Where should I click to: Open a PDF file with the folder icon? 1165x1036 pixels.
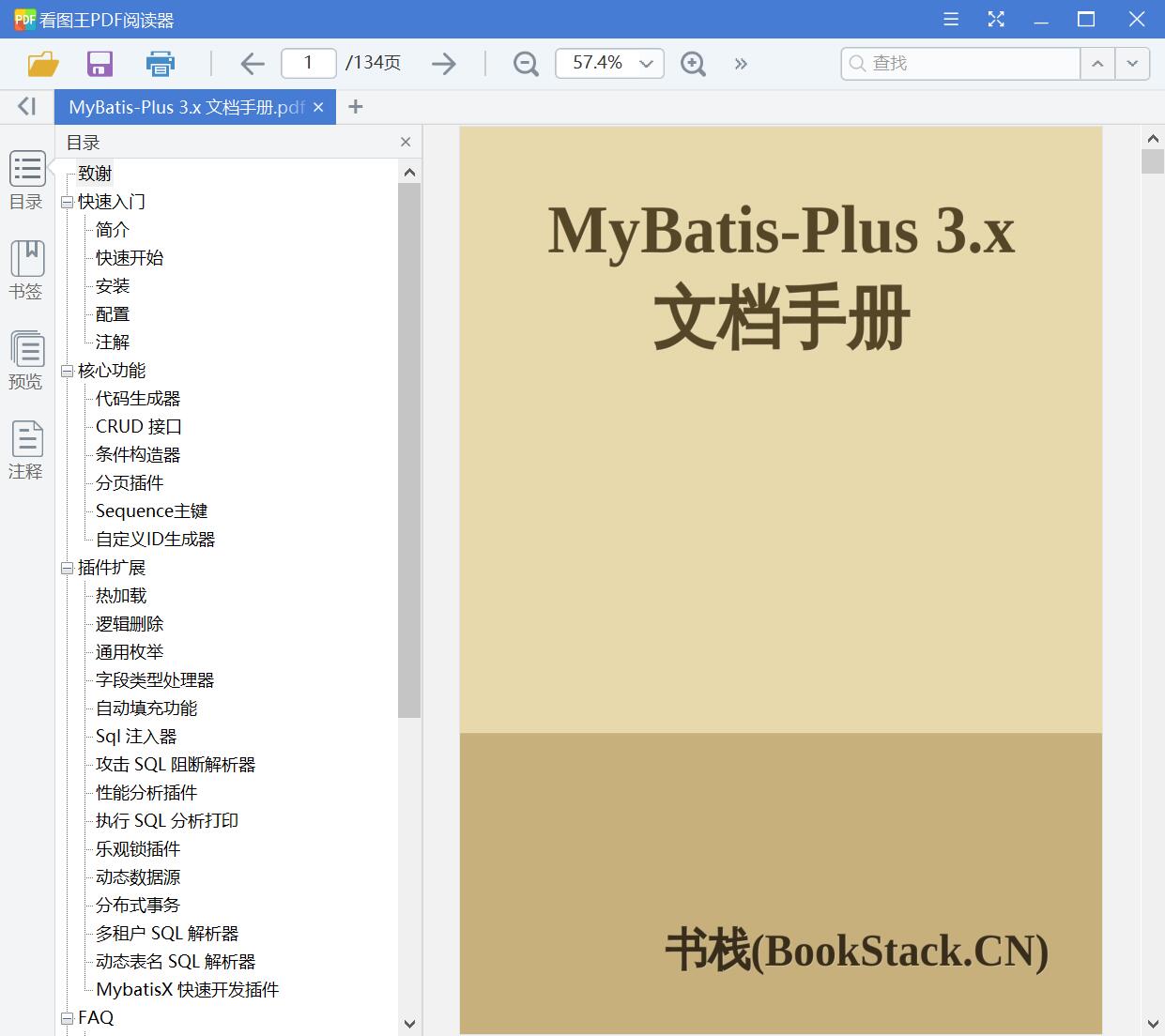pos(43,64)
